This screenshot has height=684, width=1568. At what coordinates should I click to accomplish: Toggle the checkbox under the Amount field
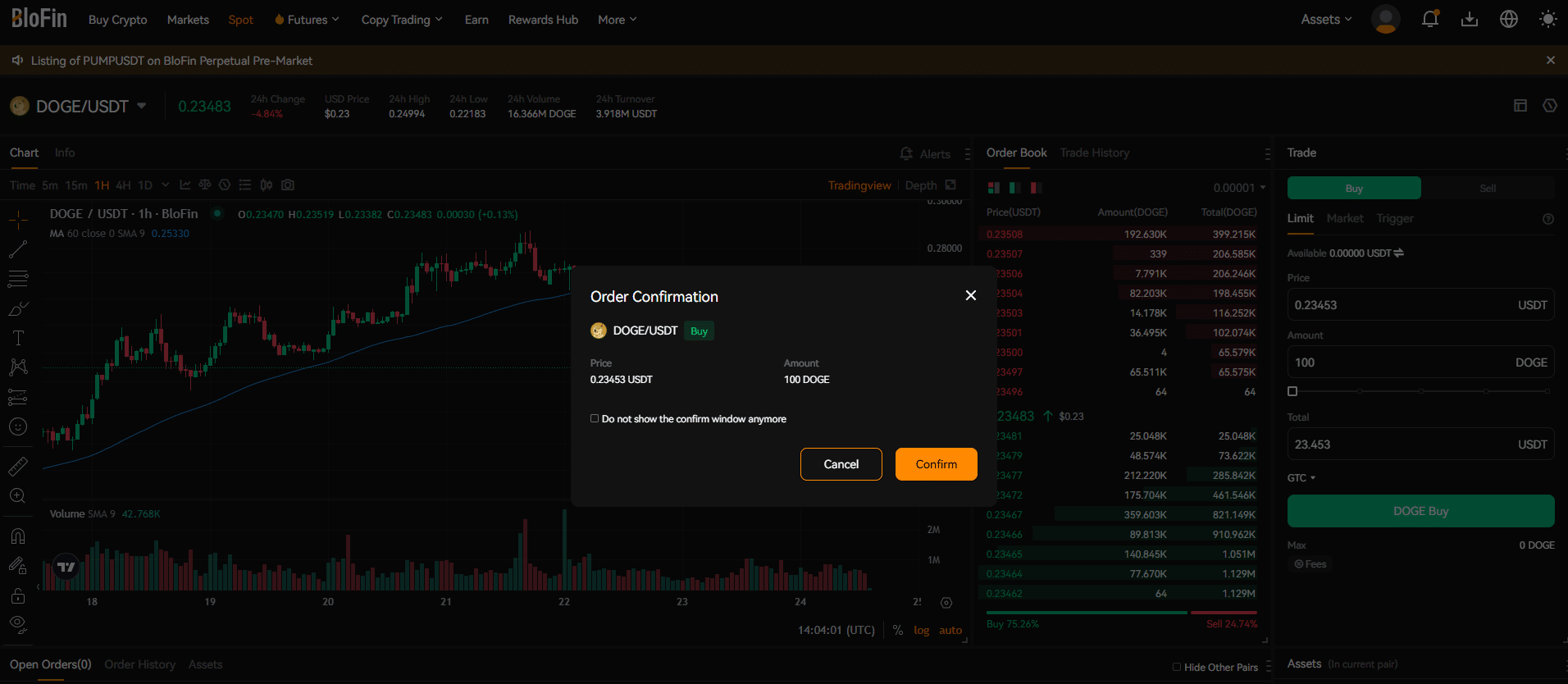click(x=1292, y=391)
